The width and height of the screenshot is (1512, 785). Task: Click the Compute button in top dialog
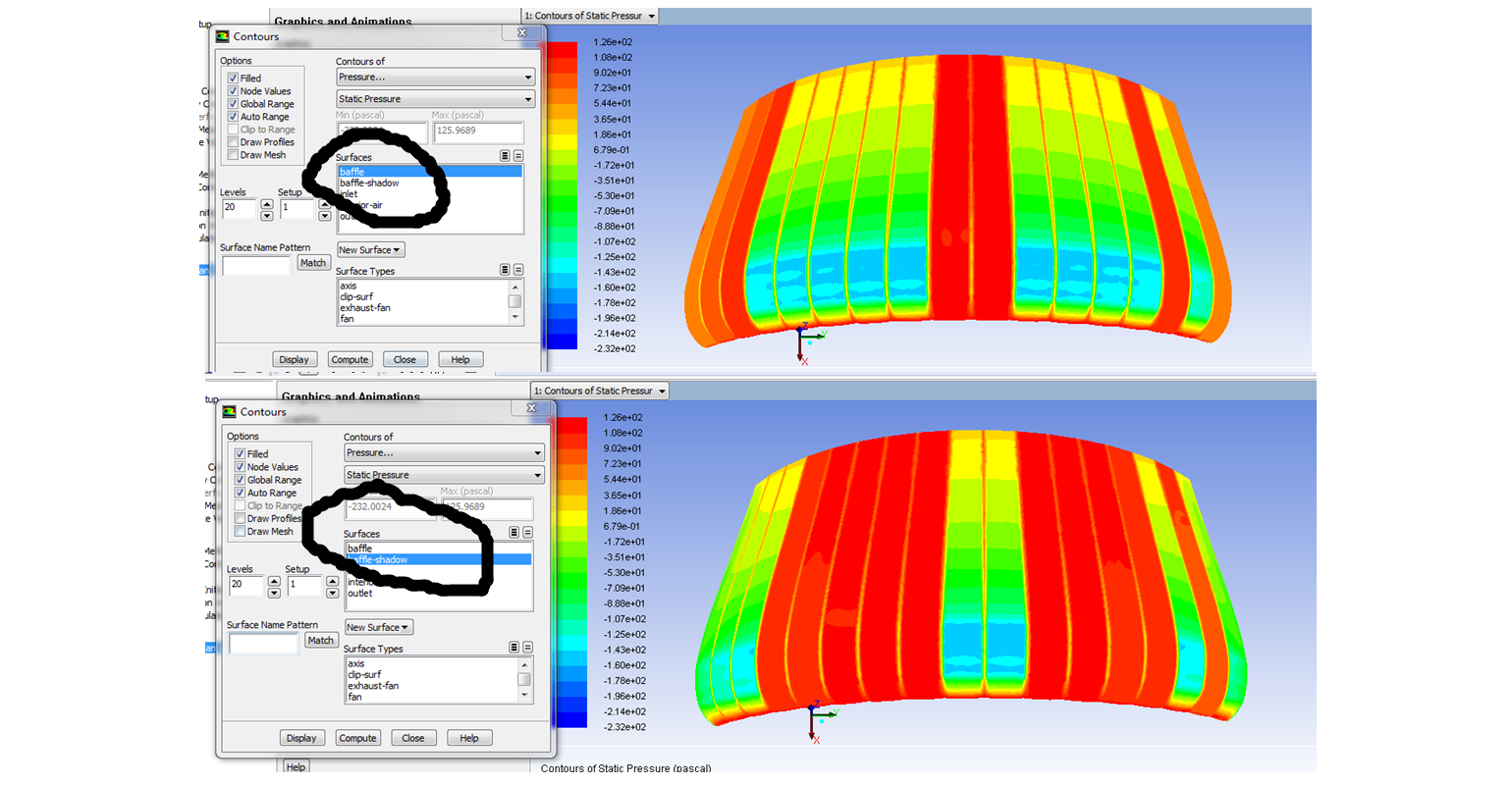click(x=350, y=360)
